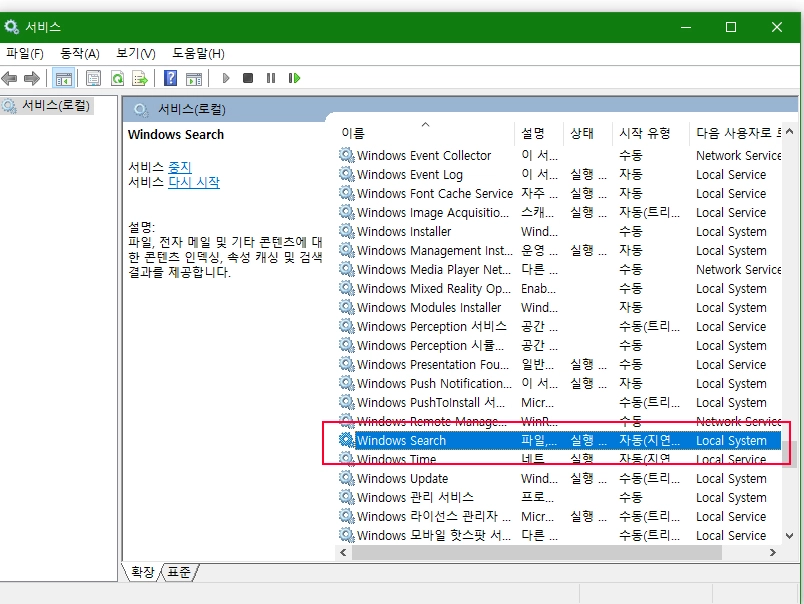
Task: Click the Forward arrow toolbar icon
Action: [32, 78]
